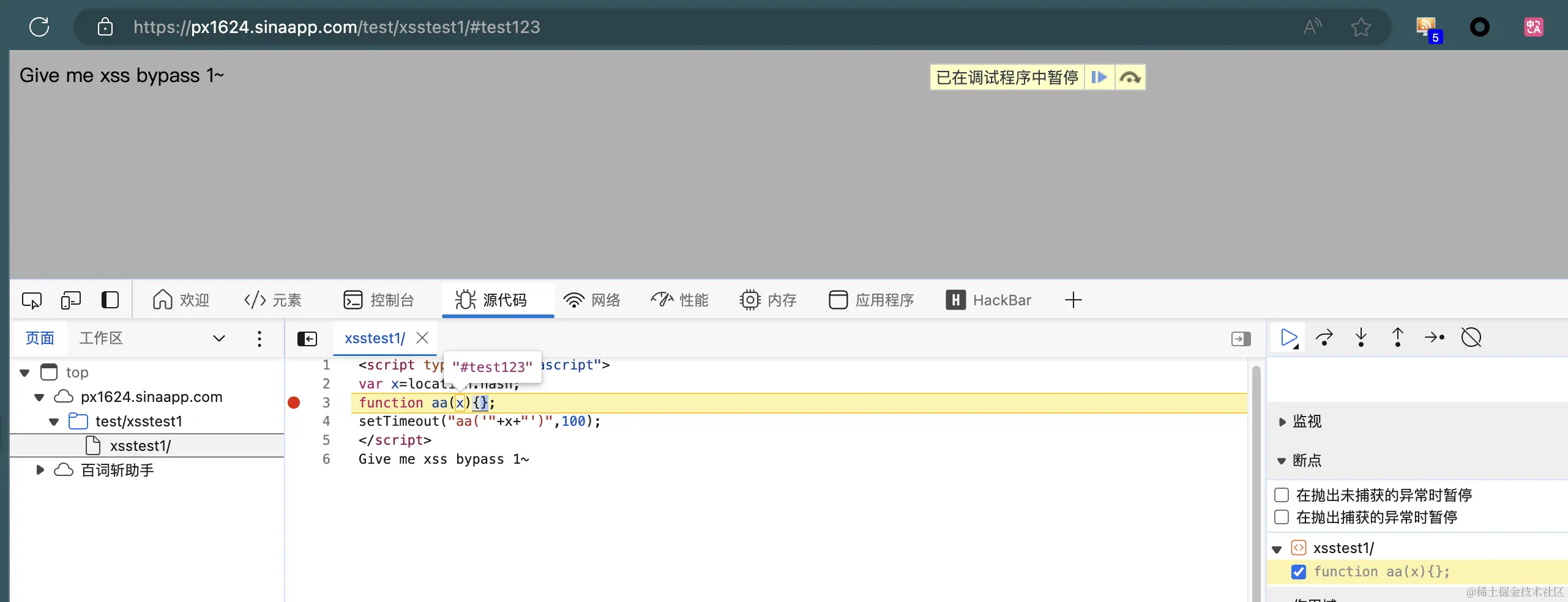Resume script from the paused overlay
Viewport: 1568px width, 602px height.
[x=1099, y=78]
